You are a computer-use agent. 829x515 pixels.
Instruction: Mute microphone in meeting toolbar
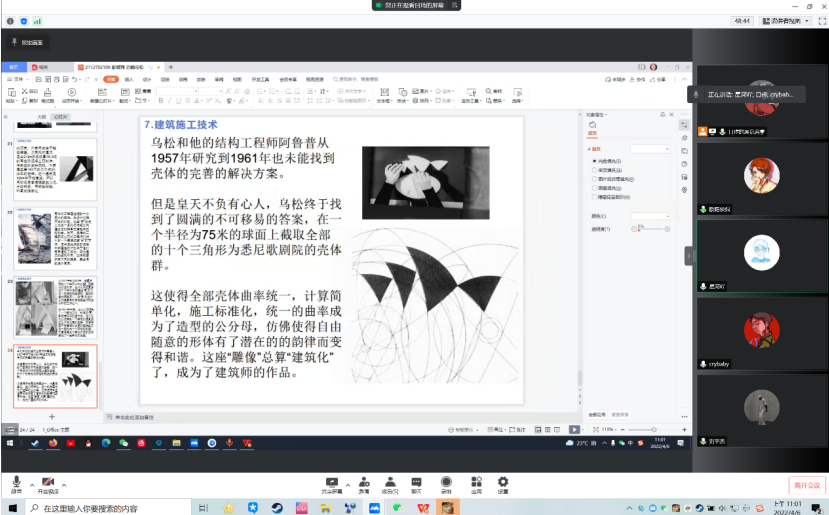[x=16, y=484]
